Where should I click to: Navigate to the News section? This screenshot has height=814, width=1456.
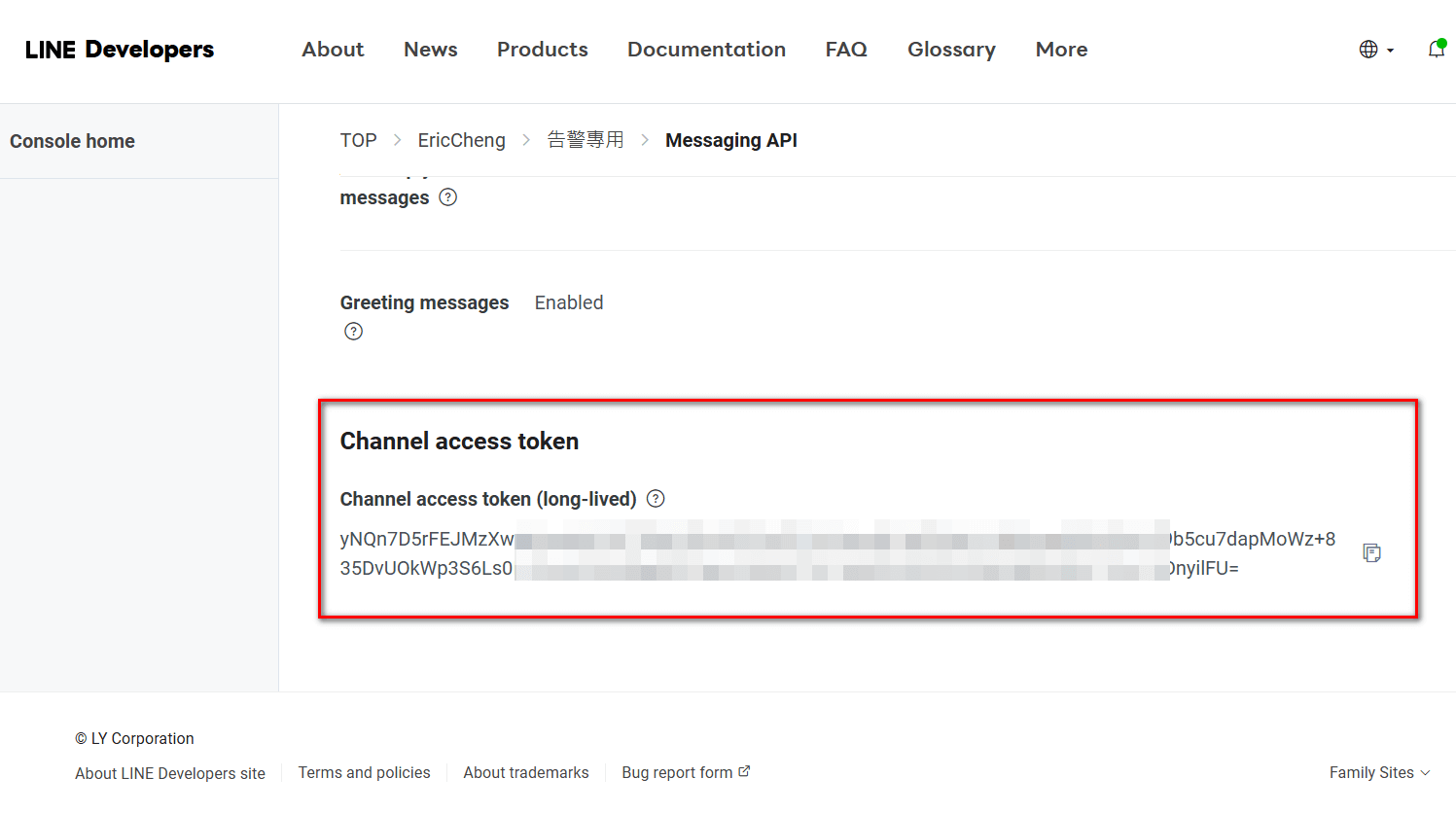pos(430,50)
